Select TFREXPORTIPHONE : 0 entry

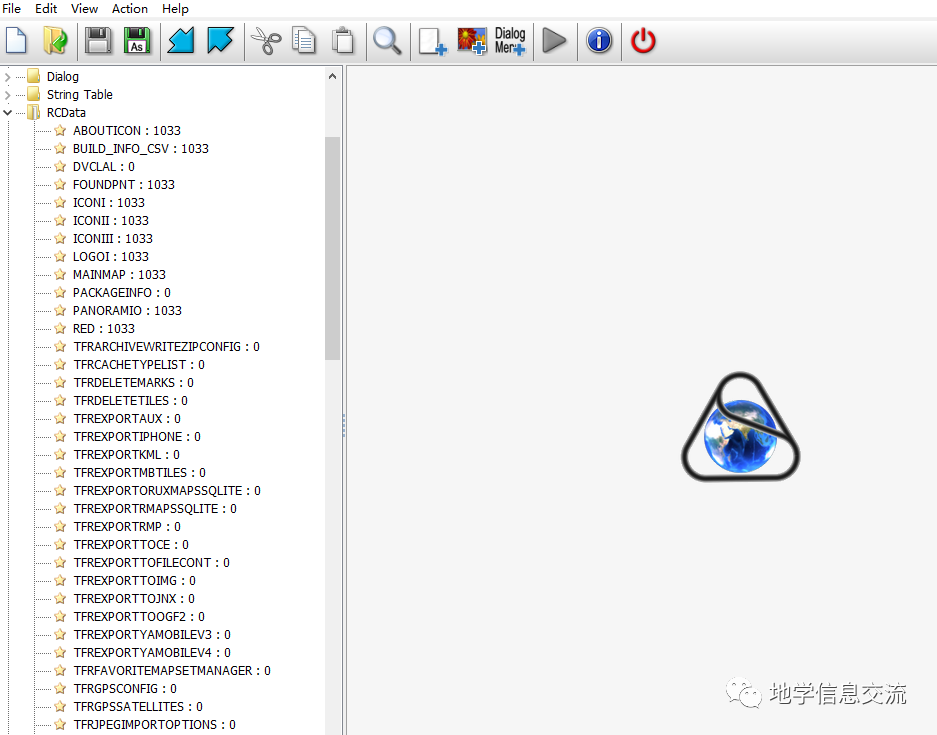tap(137, 436)
